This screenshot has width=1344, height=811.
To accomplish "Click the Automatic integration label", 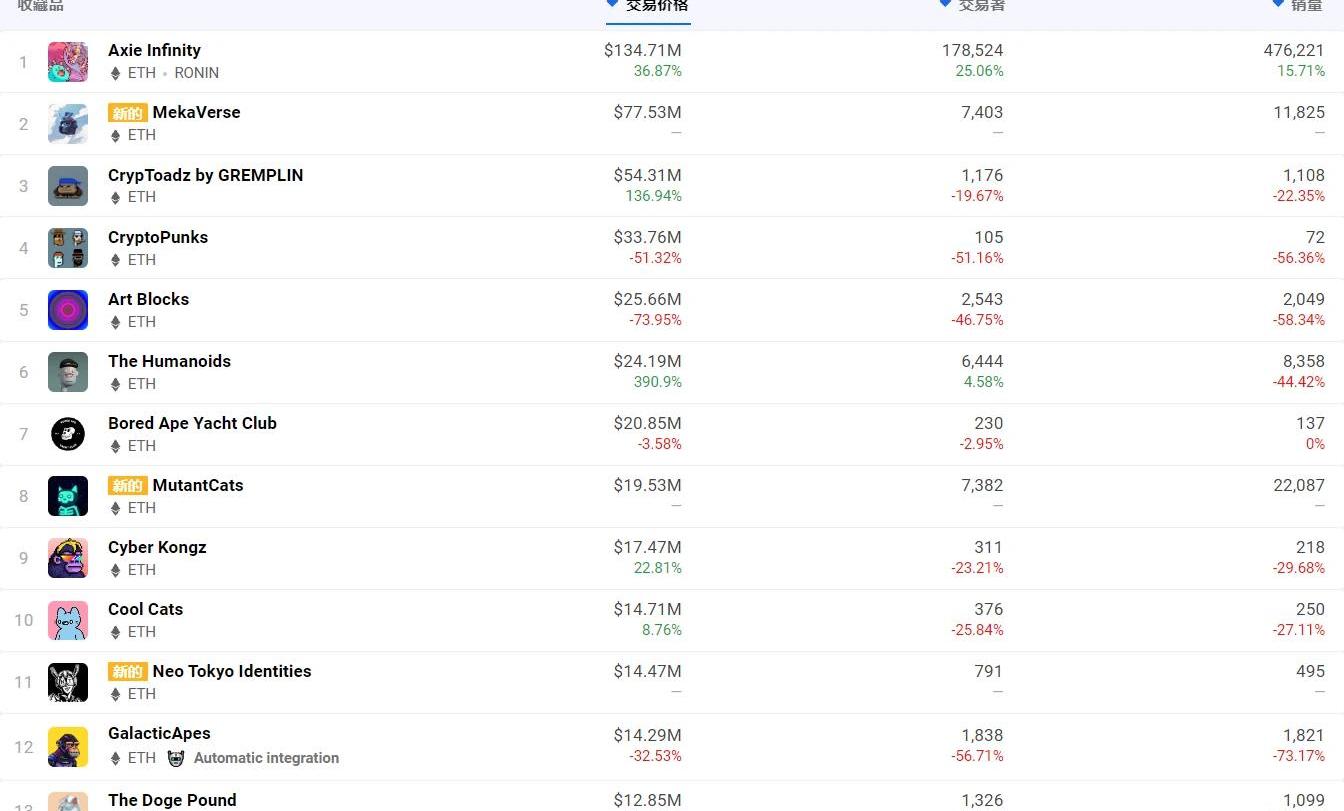I will tap(266, 758).
